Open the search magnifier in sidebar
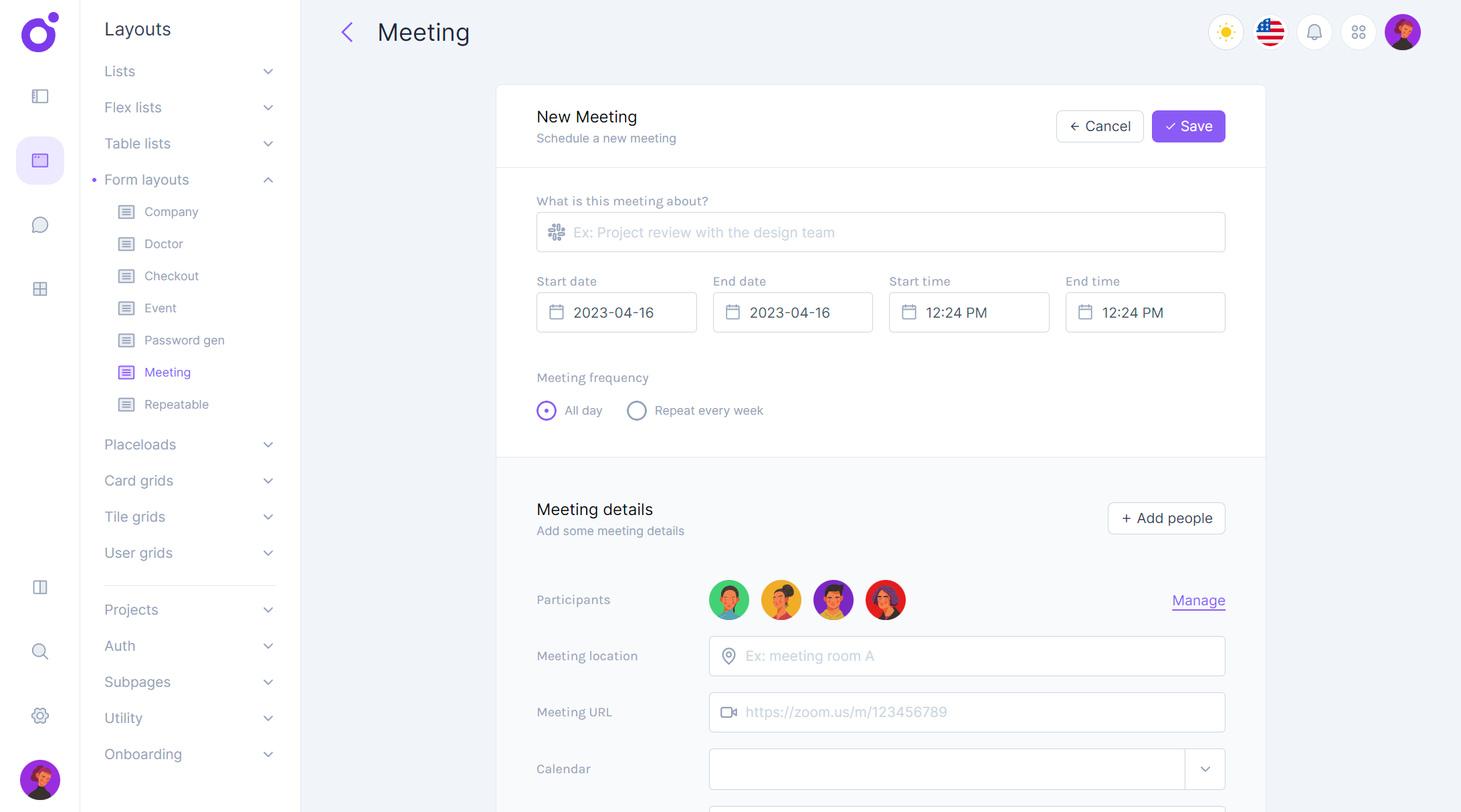 [40, 651]
